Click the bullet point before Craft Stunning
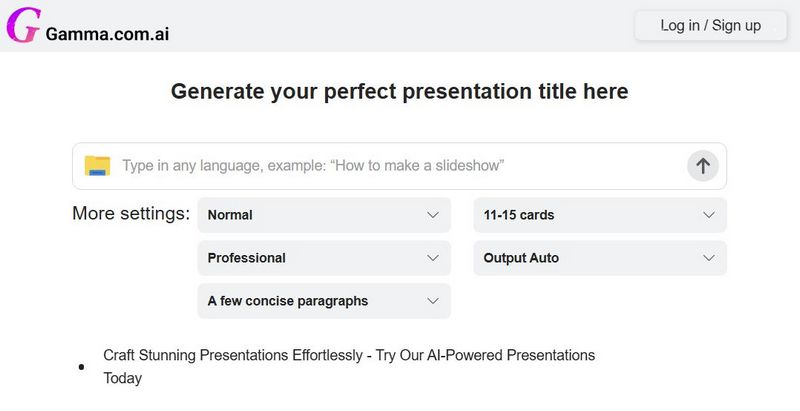The width and height of the screenshot is (800, 411). coord(81,367)
